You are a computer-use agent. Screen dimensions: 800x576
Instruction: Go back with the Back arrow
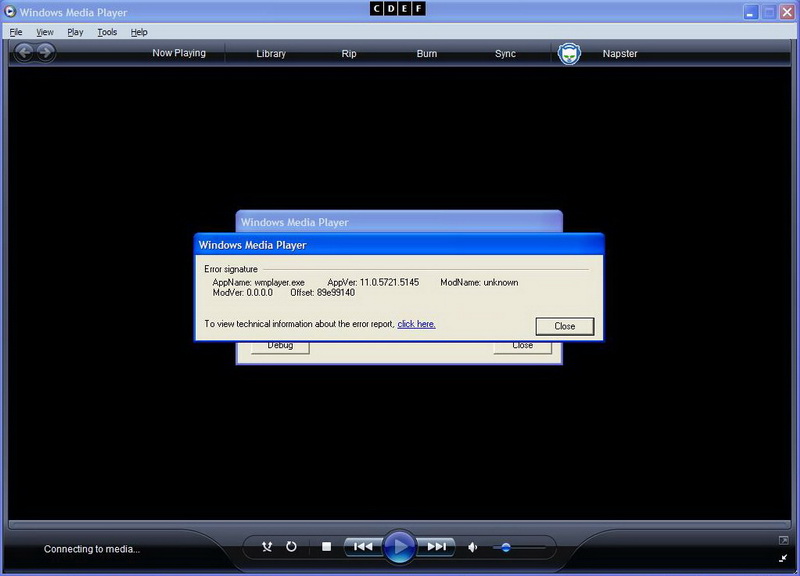24,53
